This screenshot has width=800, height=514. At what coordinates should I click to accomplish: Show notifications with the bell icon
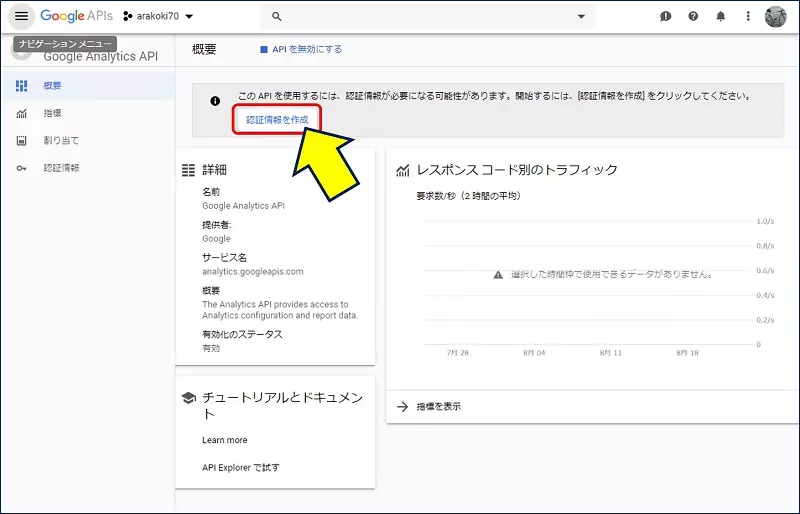(x=720, y=16)
